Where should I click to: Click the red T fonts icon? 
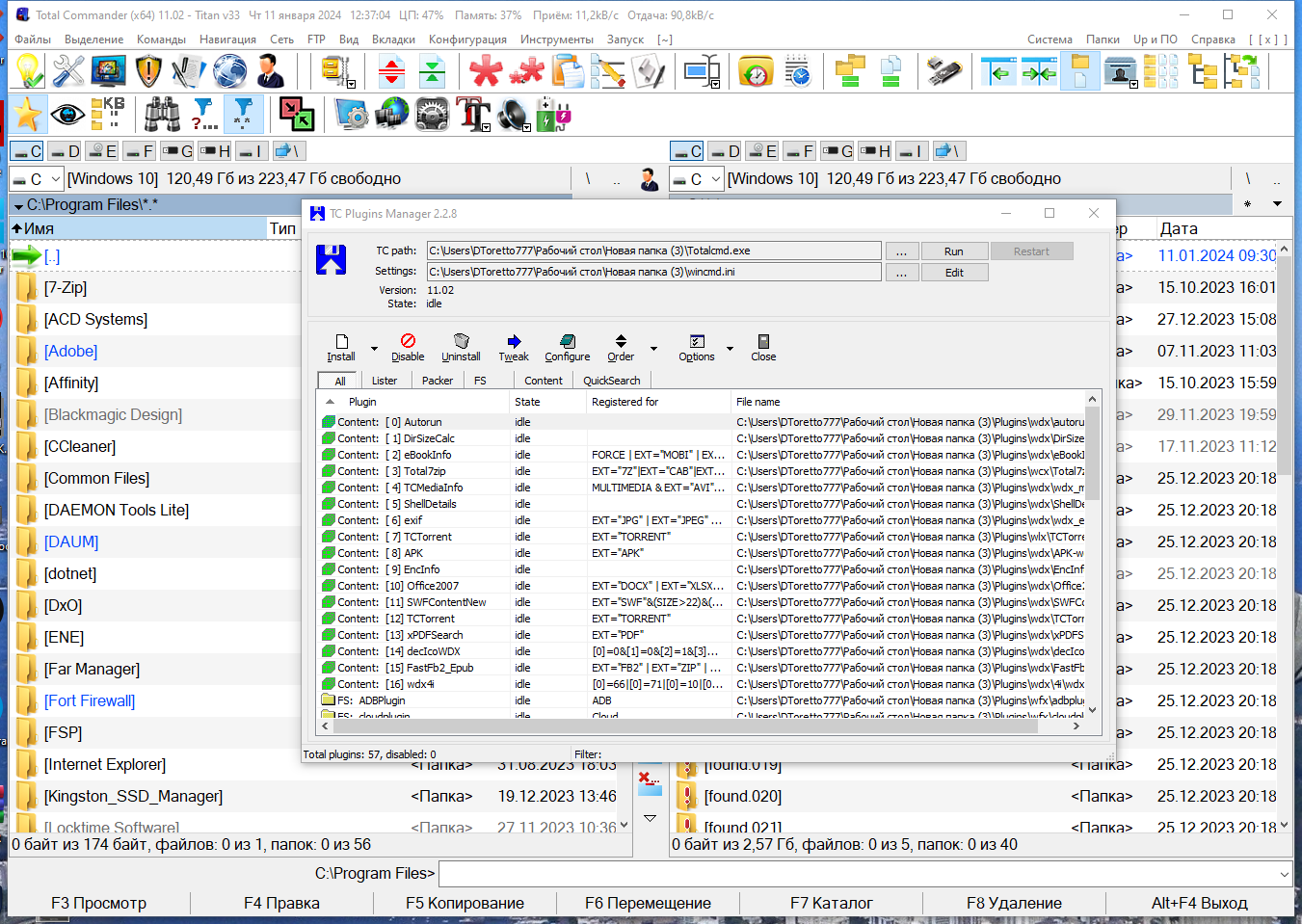472,115
